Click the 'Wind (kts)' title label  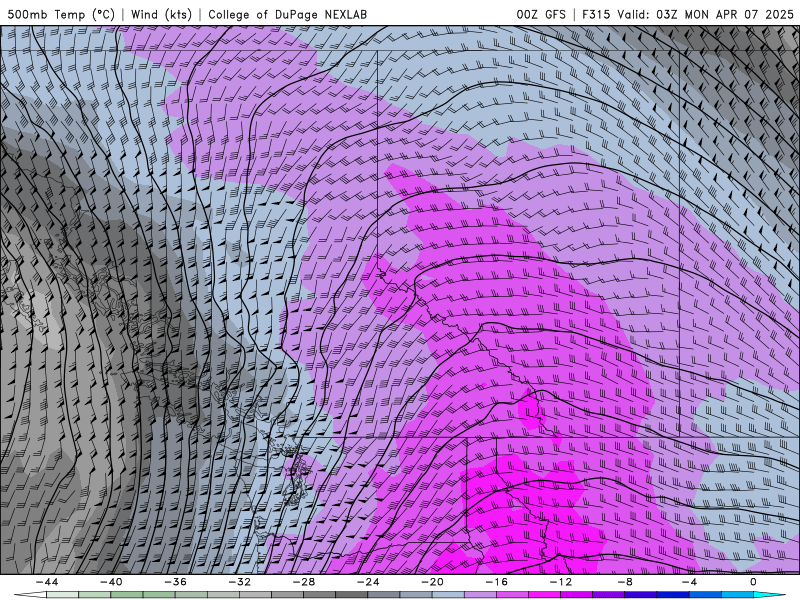(161, 14)
